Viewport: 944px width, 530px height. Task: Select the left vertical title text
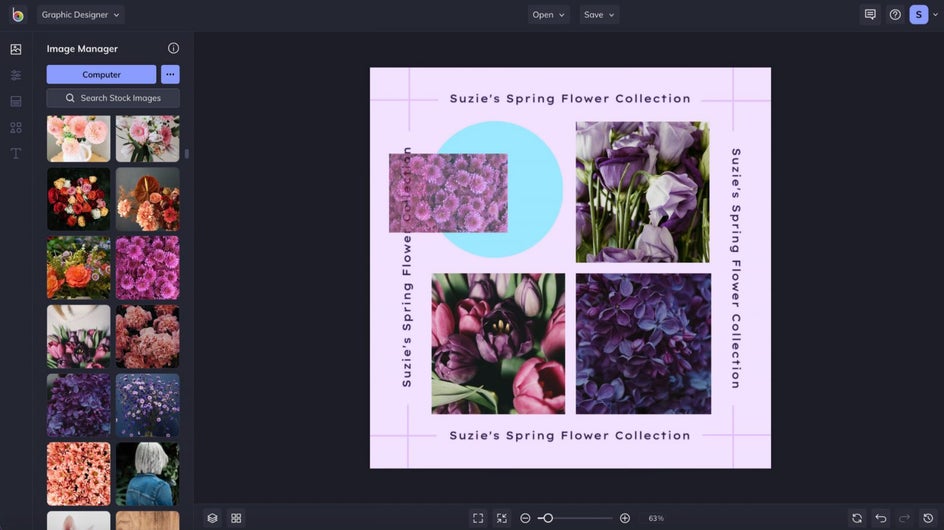(x=407, y=267)
